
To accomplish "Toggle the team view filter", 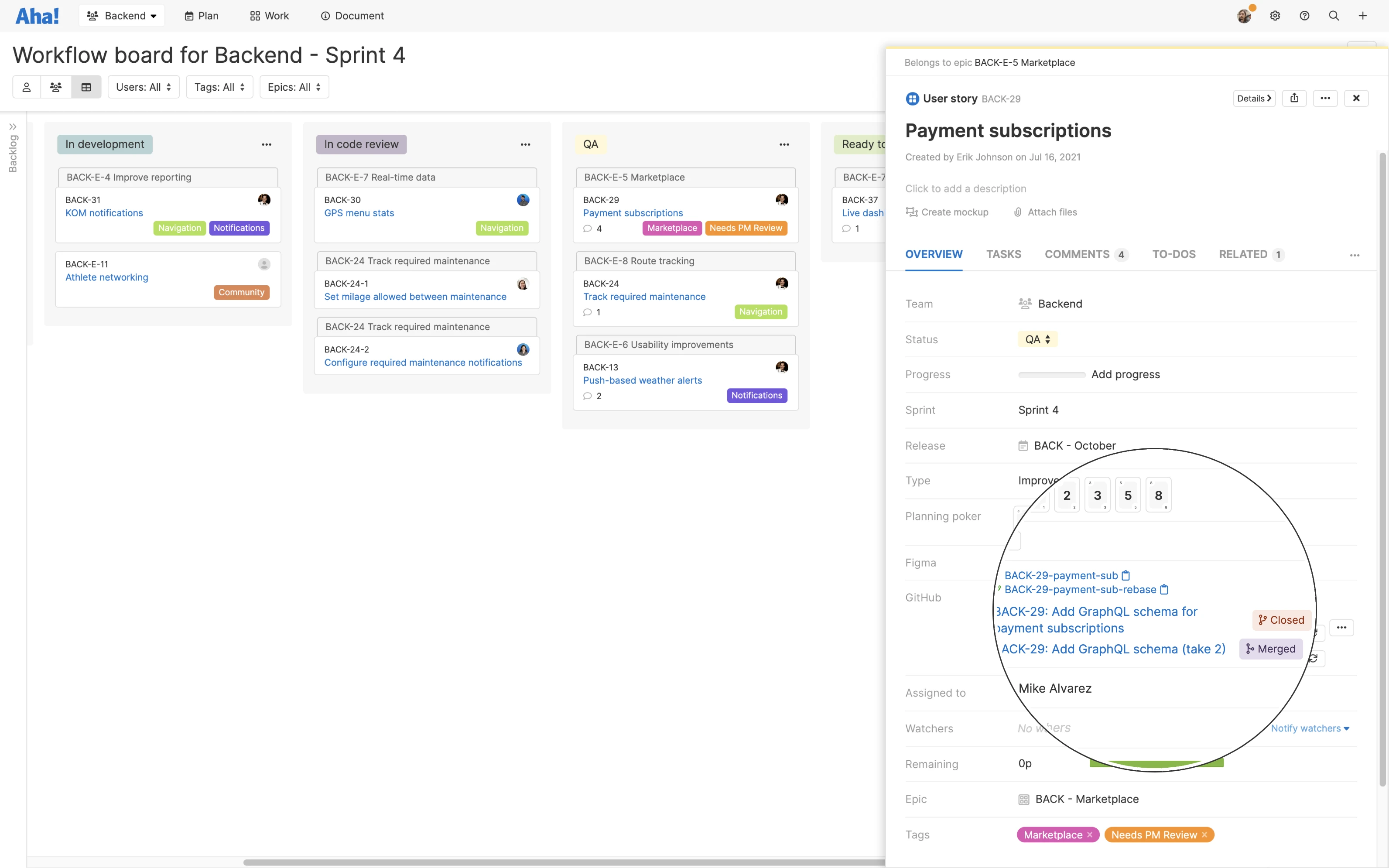I will pyautogui.click(x=56, y=87).
